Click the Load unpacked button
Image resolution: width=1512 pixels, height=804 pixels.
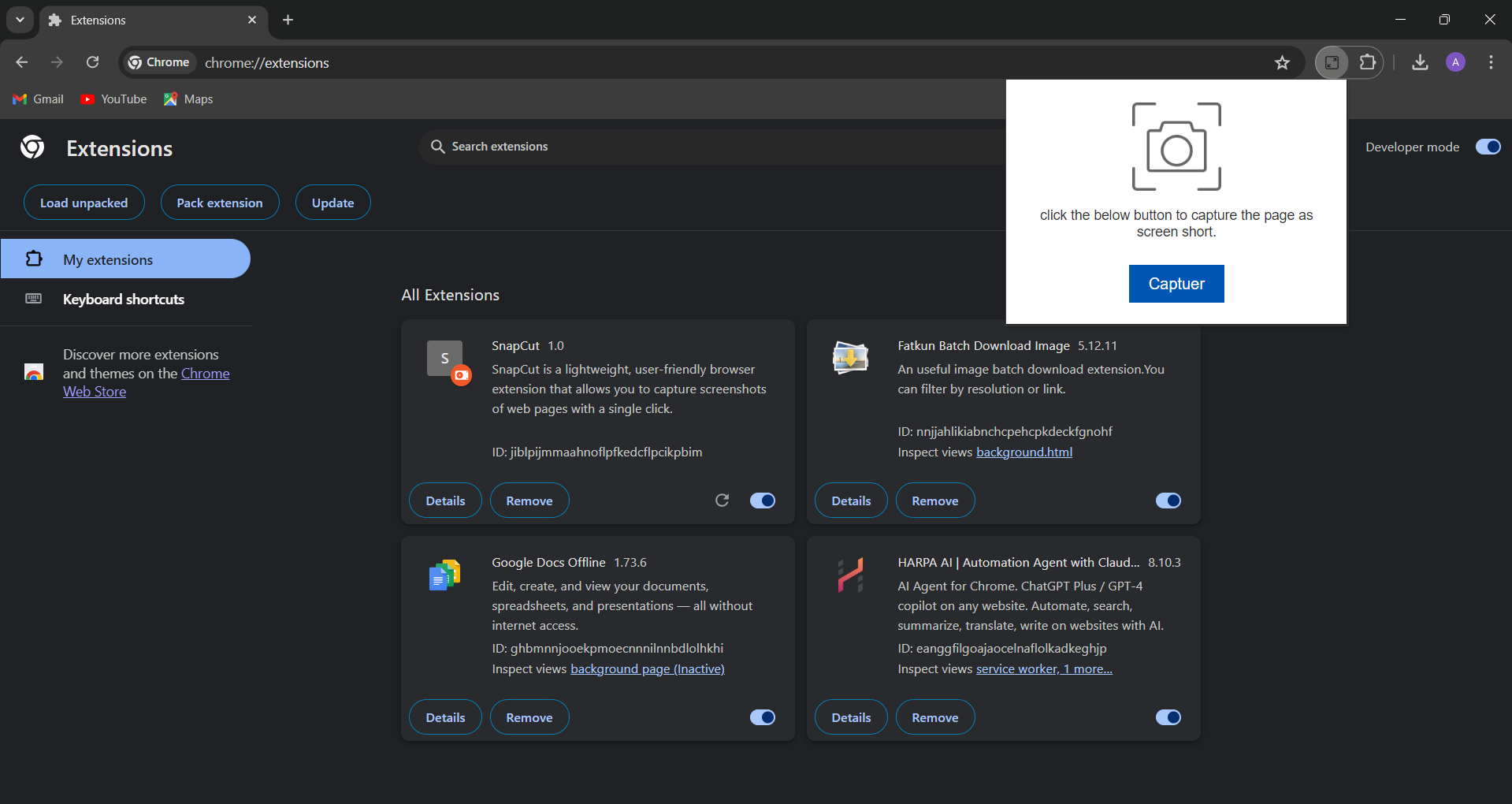tap(84, 203)
